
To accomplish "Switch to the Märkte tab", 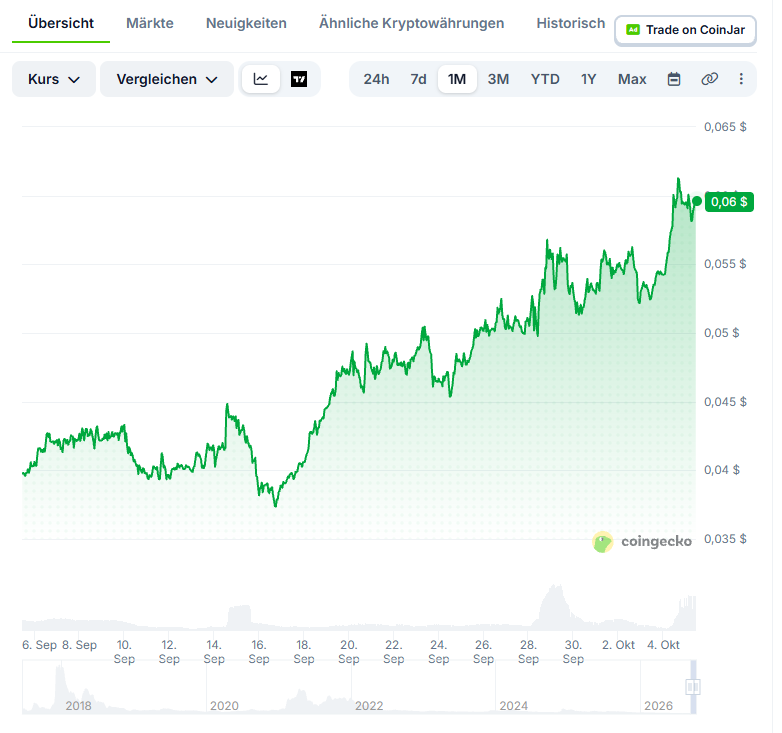I will tap(150, 23).
